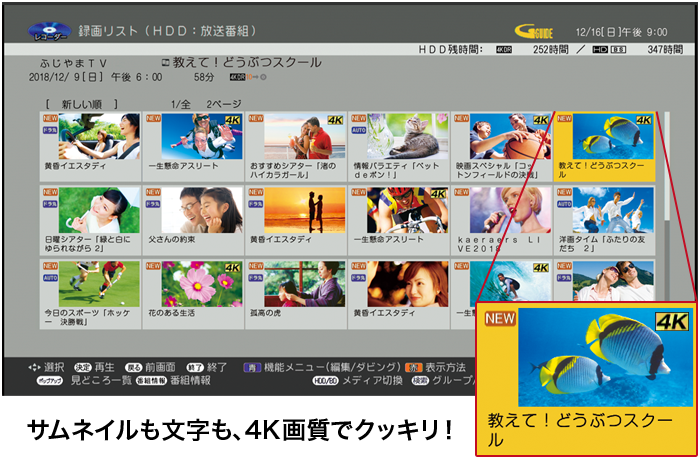This screenshot has width=700, height=460.
Task: Click the ポップアップ button icon
Action: [x=50, y=381]
